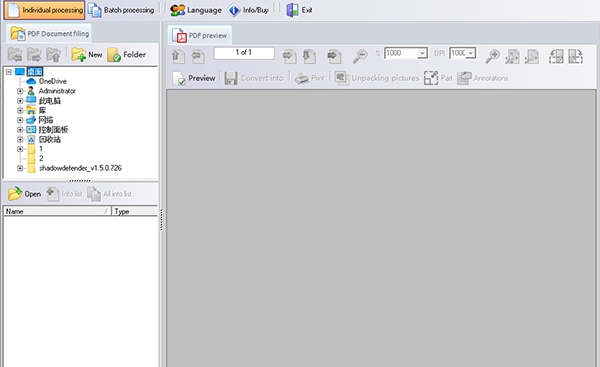Click the Exit button

click(x=300, y=10)
